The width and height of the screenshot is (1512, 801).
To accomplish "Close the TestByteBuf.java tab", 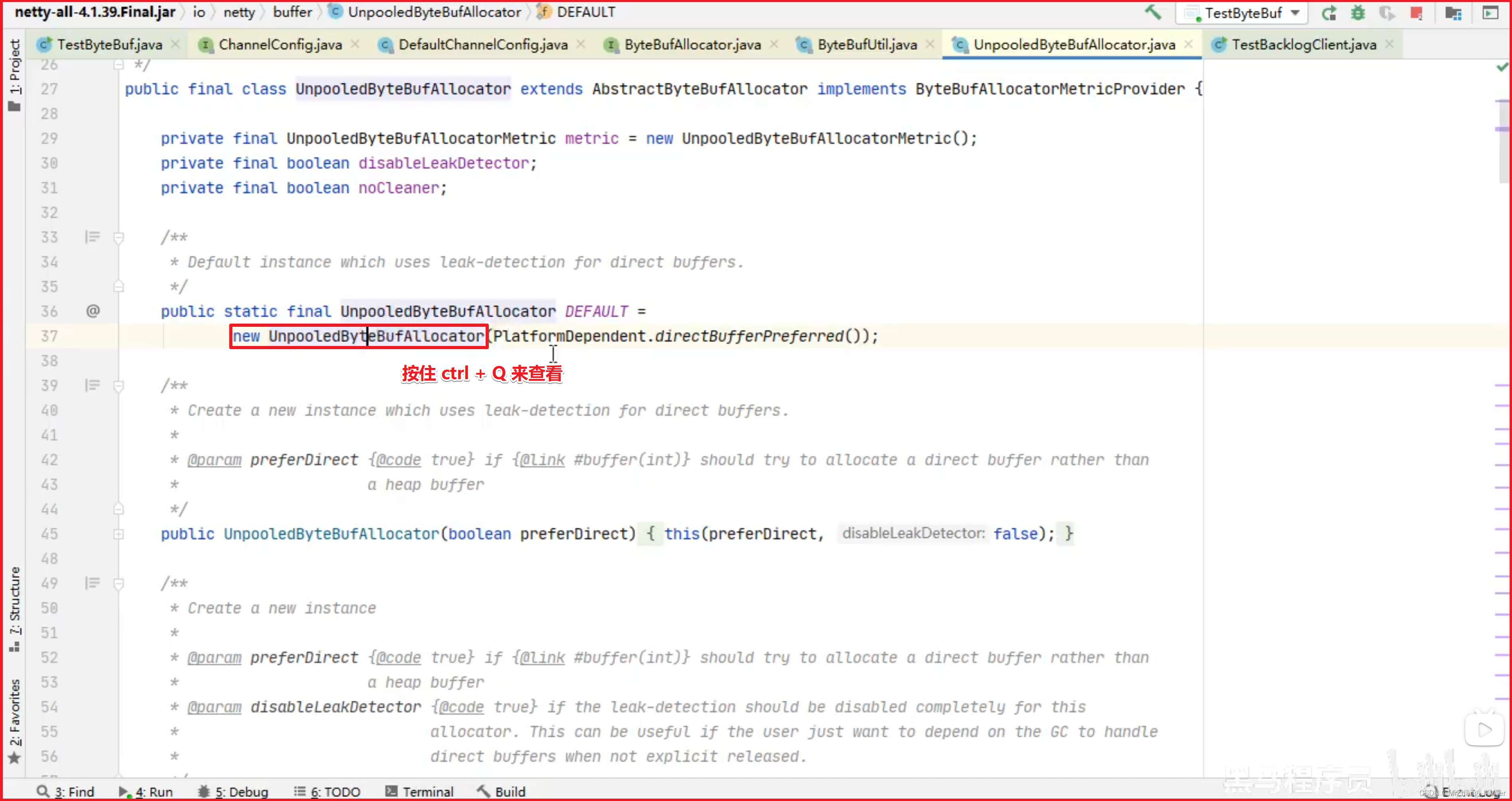I will tap(175, 44).
